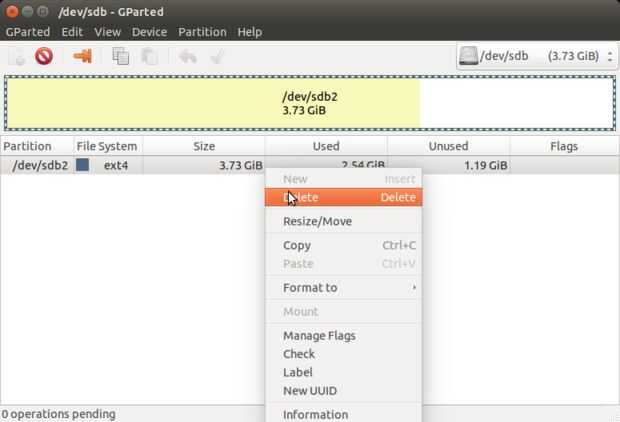Expand the Format to submenu
620x422 pixels.
click(x=343, y=288)
